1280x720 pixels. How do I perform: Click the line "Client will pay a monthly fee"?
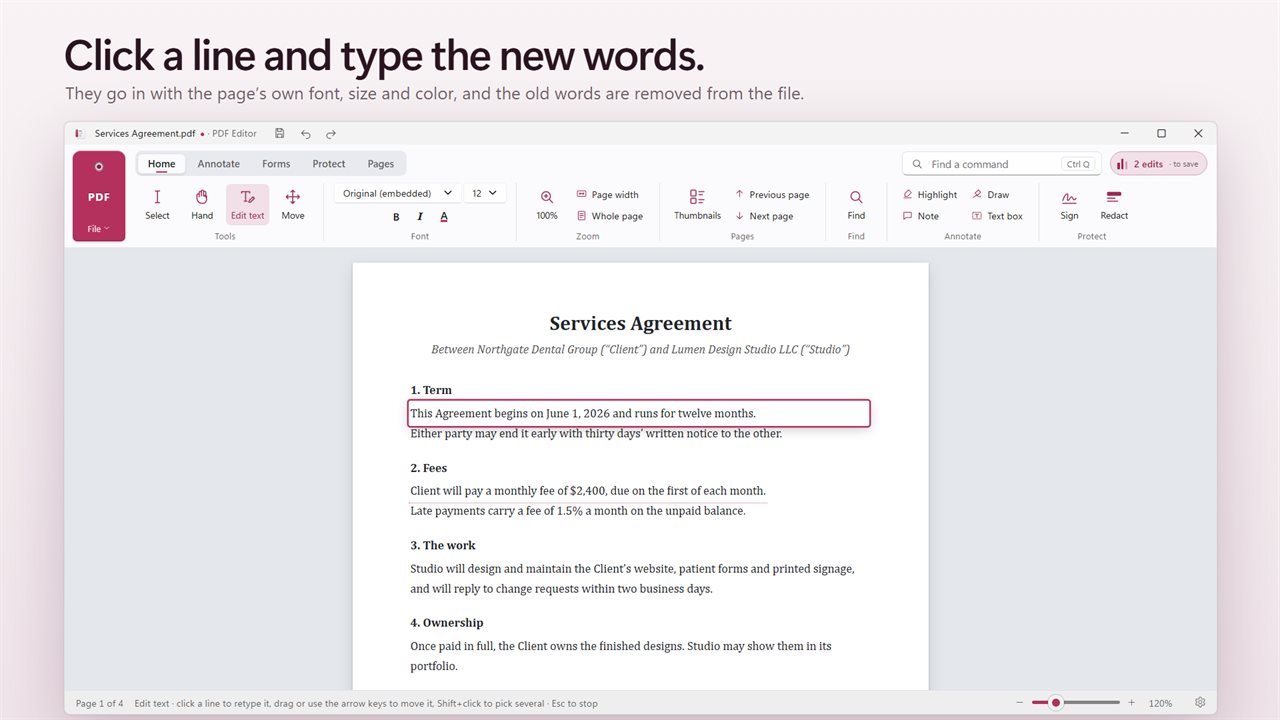tap(588, 491)
